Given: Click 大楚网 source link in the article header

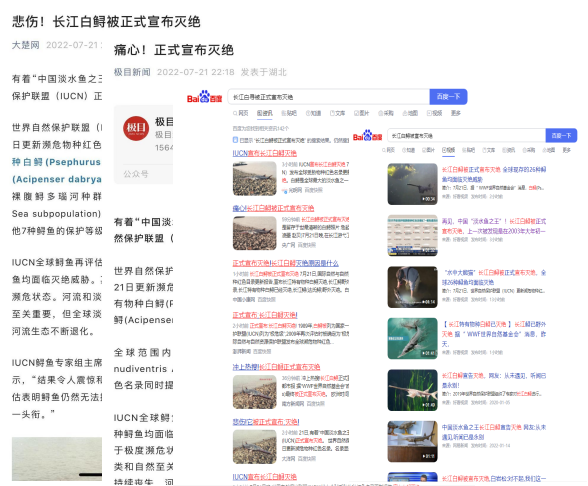Looking at the screenshot, I should [26, 45].
